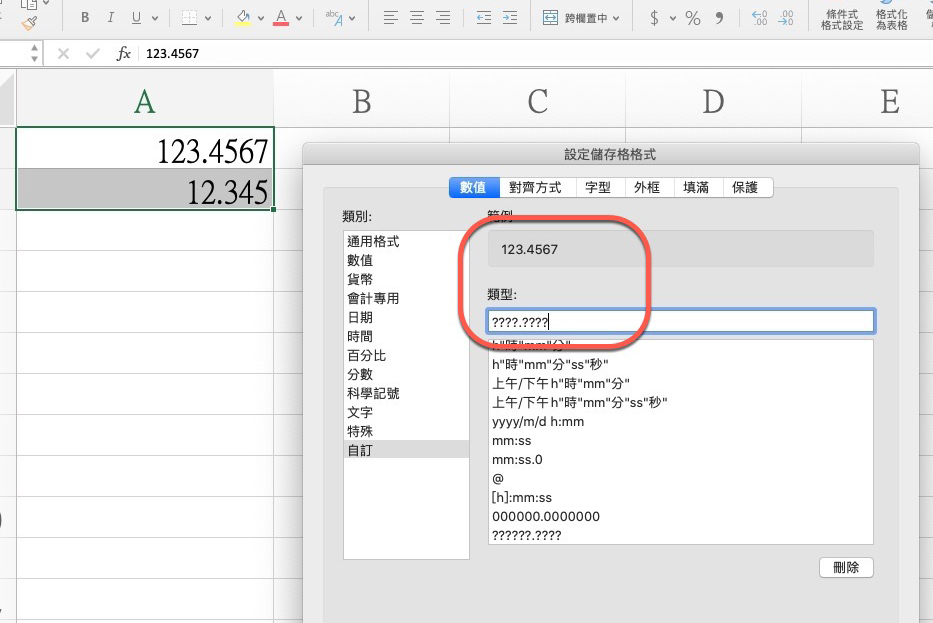Viewport: 933px width, 623px height.
Task: Open the 外框 tab
Action: (648, 187)
